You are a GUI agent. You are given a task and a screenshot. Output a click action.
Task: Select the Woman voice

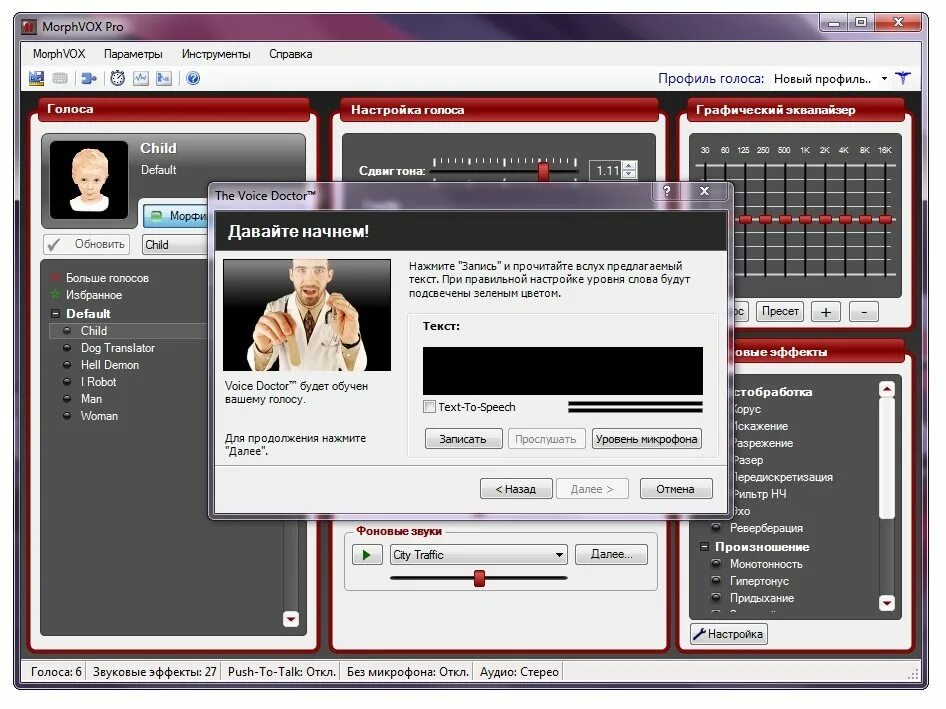tap(99, 416)
